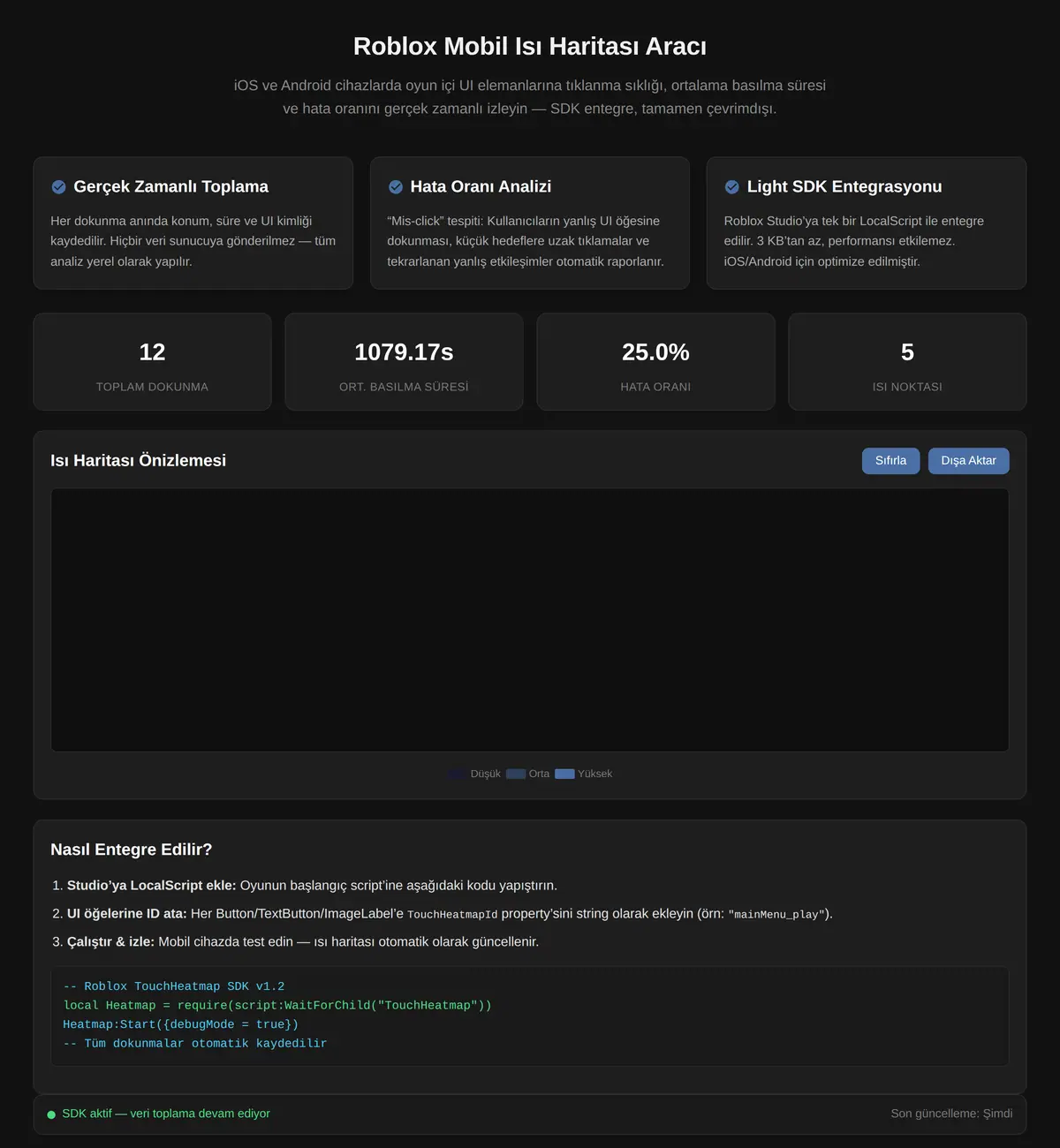Click the checkmark icon beside Hata Oranı Analizi
Viewport: 1060px width, 1148px height.
click(x=396, y=187)
